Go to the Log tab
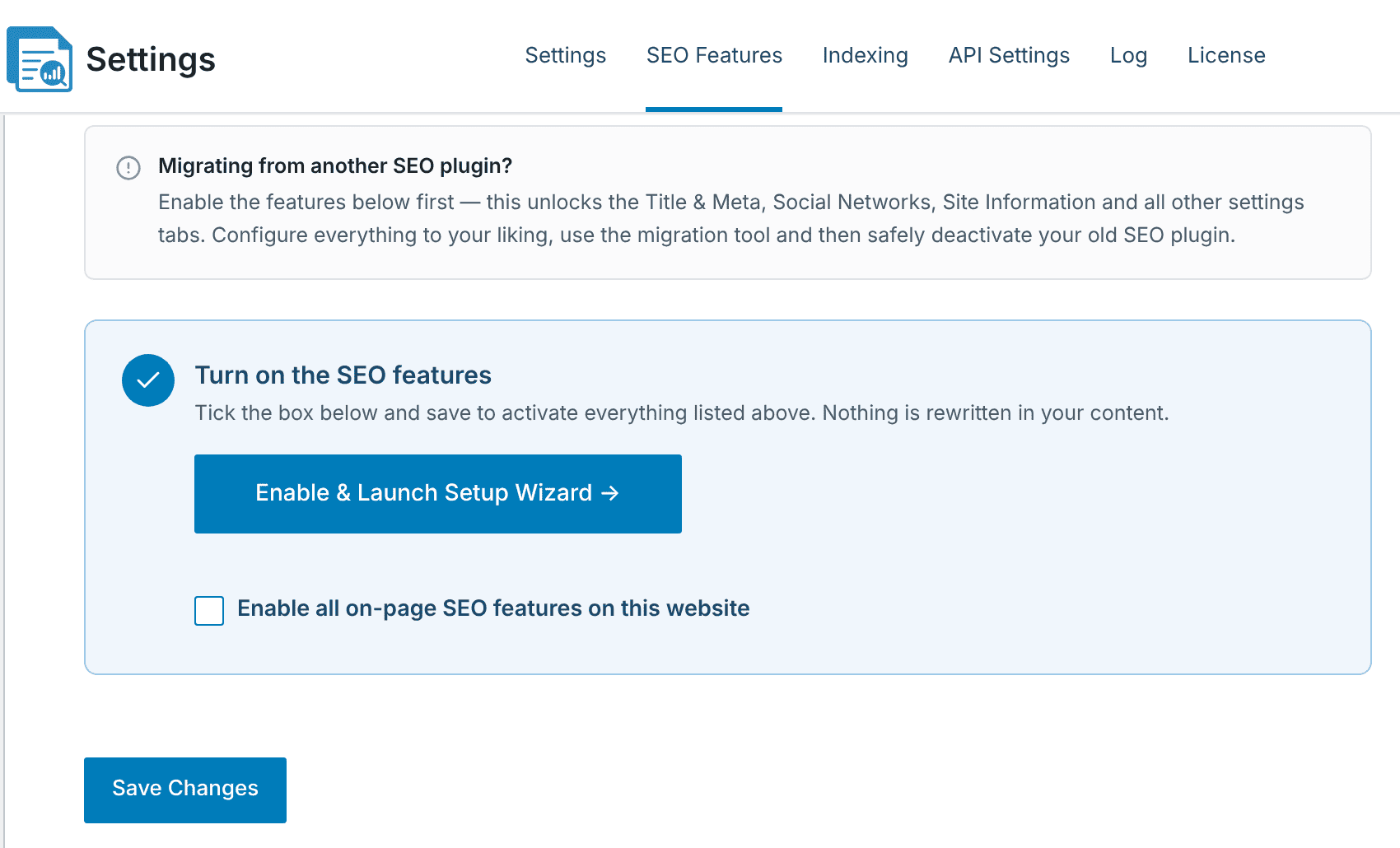The image size is (1400, 848). pos(1128,55)
